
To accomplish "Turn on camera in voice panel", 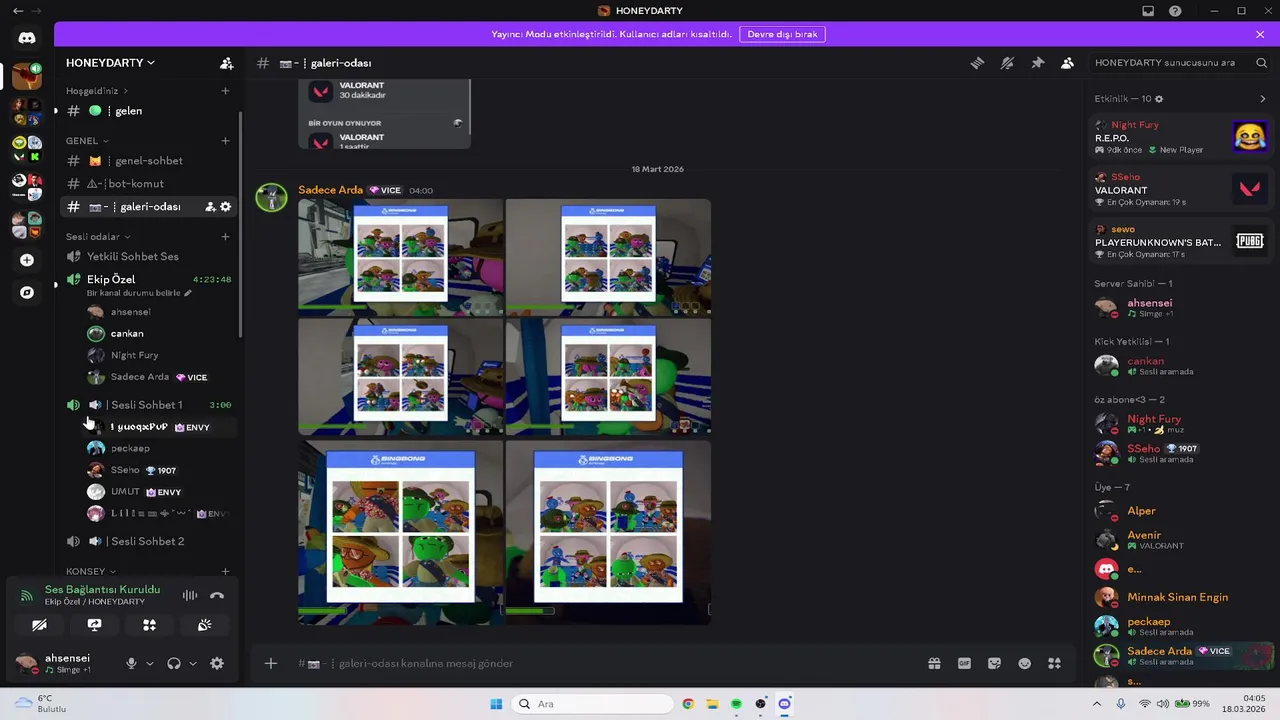I will point(39,625).
